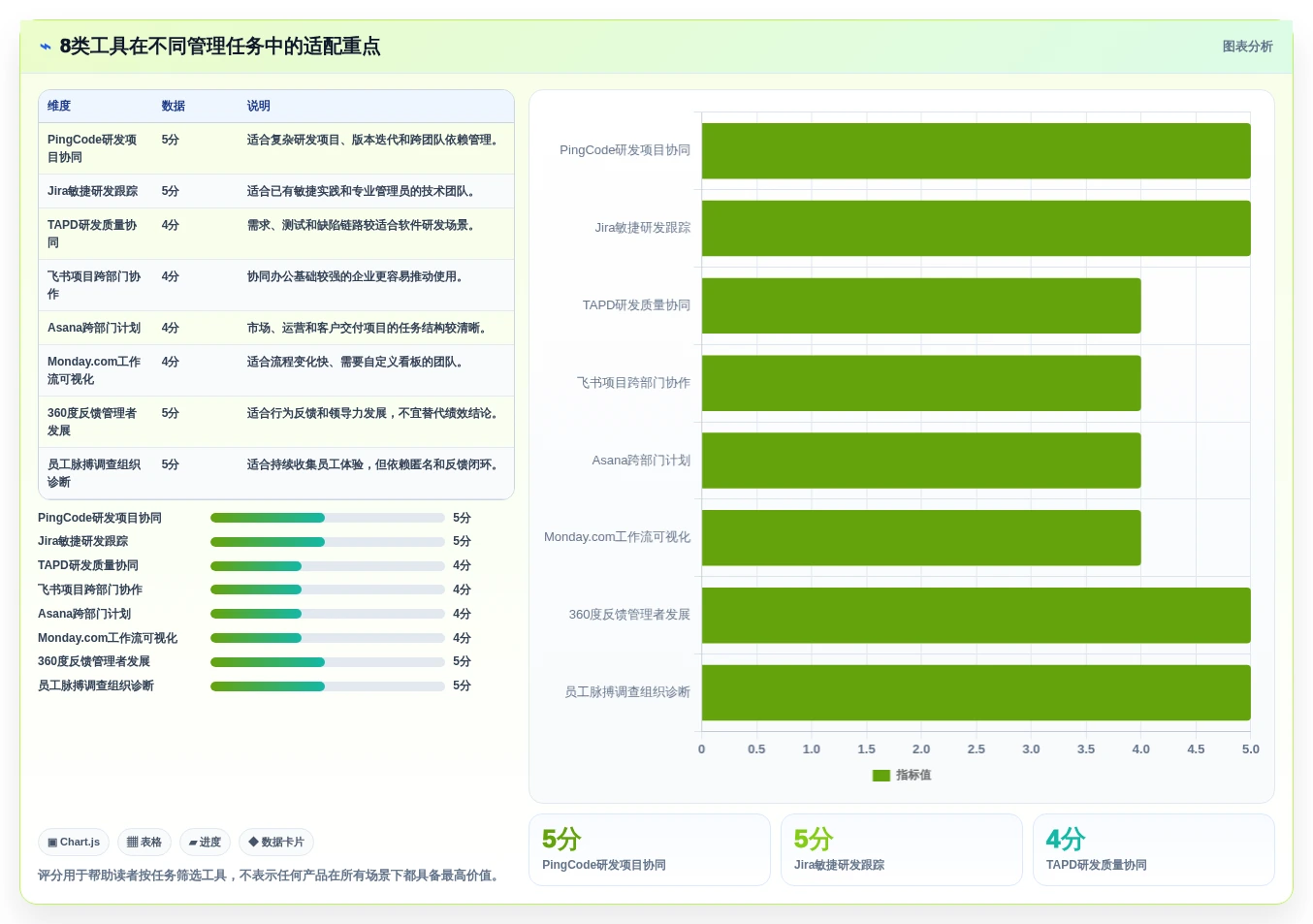Image resolution: width=1313 pixels, height=924 pixels.
Task: Click the footnote starting with 评分用于帮助读者
Action: [271, 876]
